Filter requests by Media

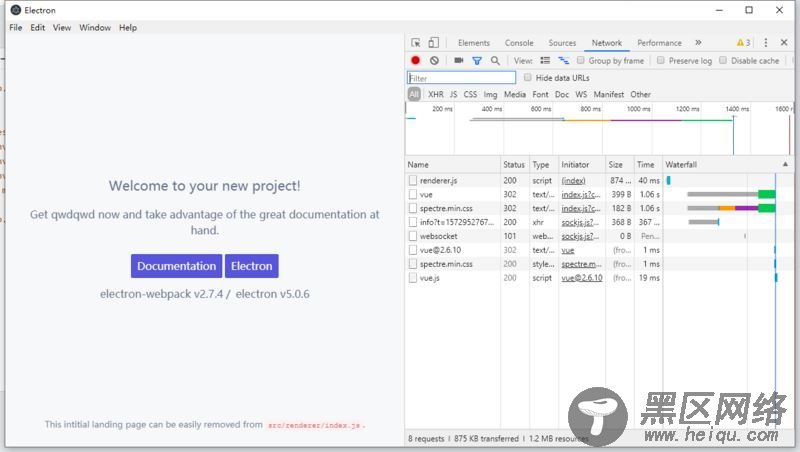tap(515, 94)
